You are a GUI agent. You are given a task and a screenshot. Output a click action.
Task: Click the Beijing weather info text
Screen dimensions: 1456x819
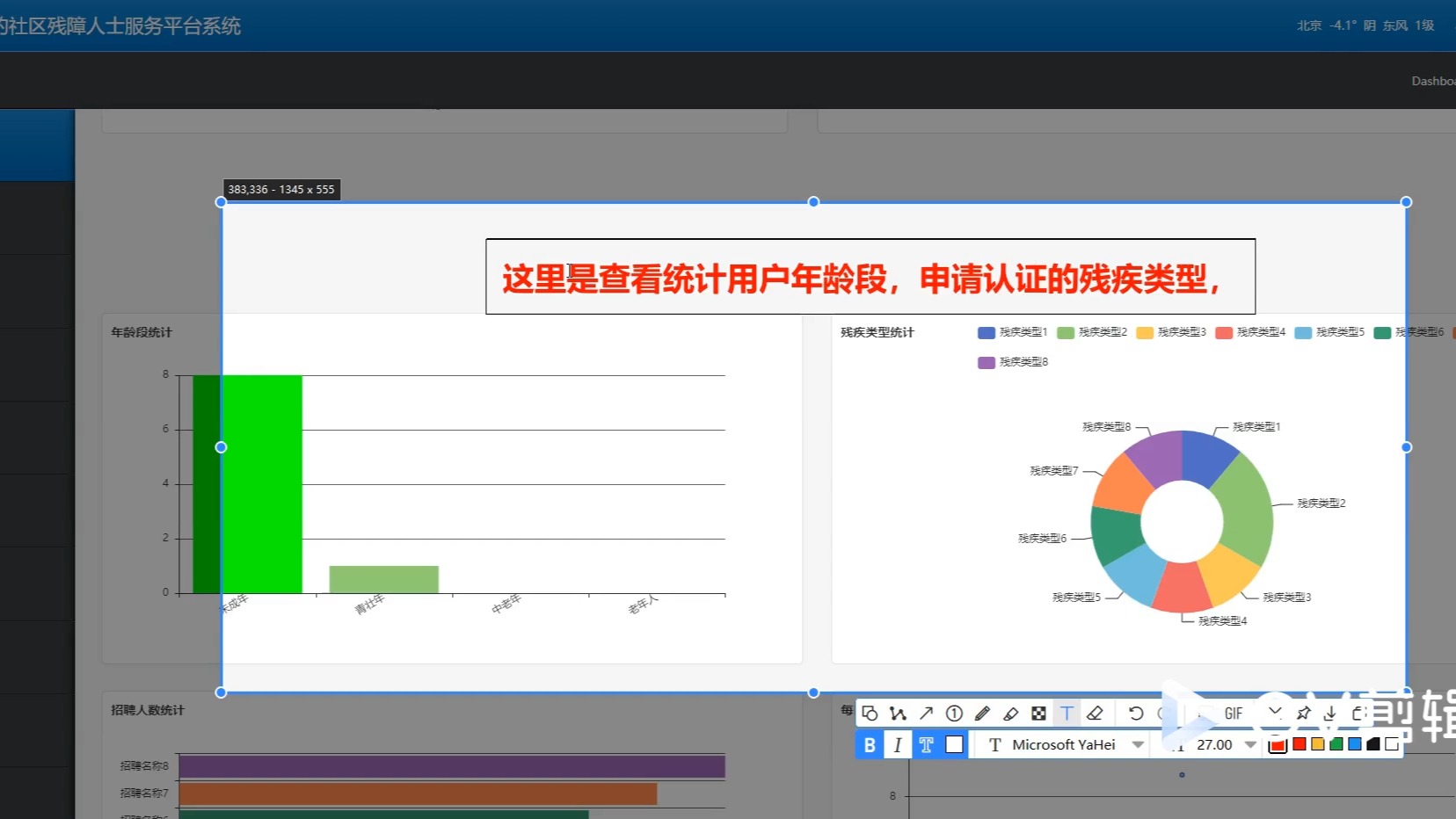[1365, 25]
